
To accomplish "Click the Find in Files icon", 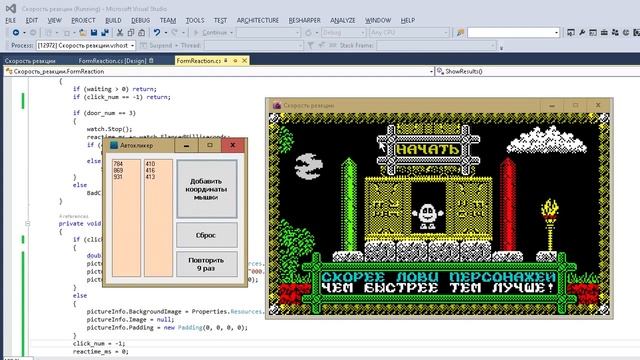I will (x=460, y=33).
